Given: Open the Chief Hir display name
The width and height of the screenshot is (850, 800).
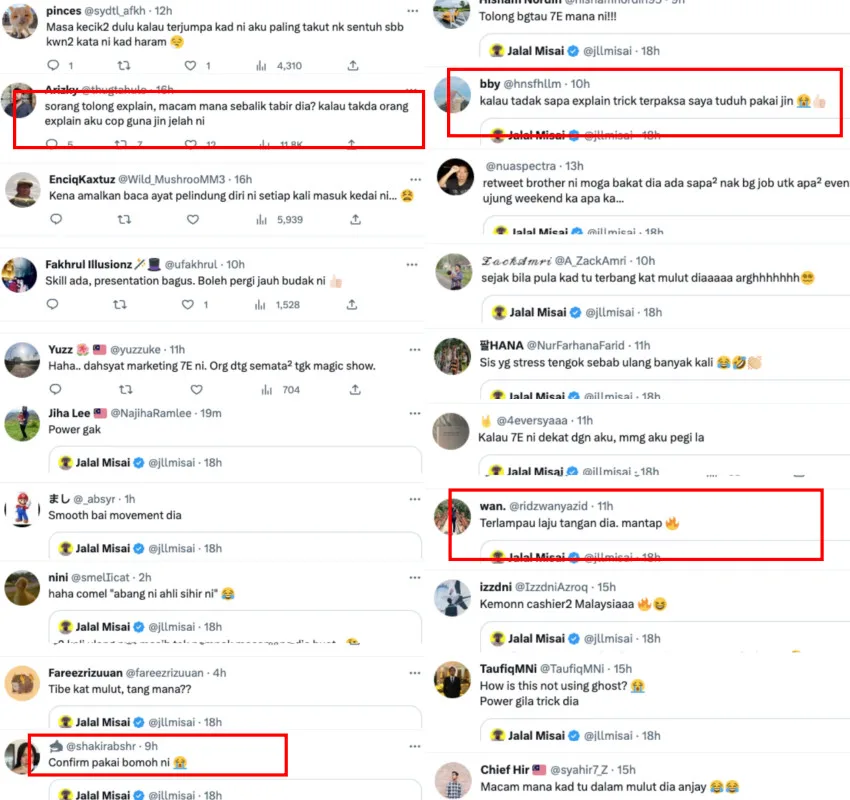Looking at the screenshot, I should point(504,770).
